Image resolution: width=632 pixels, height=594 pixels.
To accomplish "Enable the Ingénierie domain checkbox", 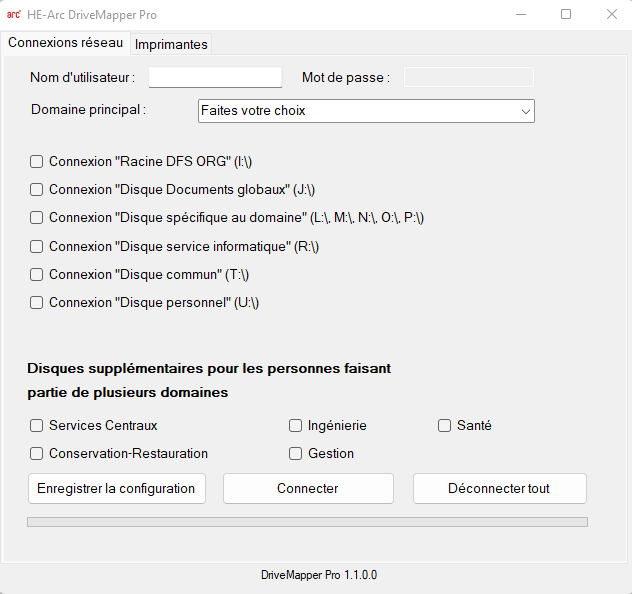I will coord(295,426).
